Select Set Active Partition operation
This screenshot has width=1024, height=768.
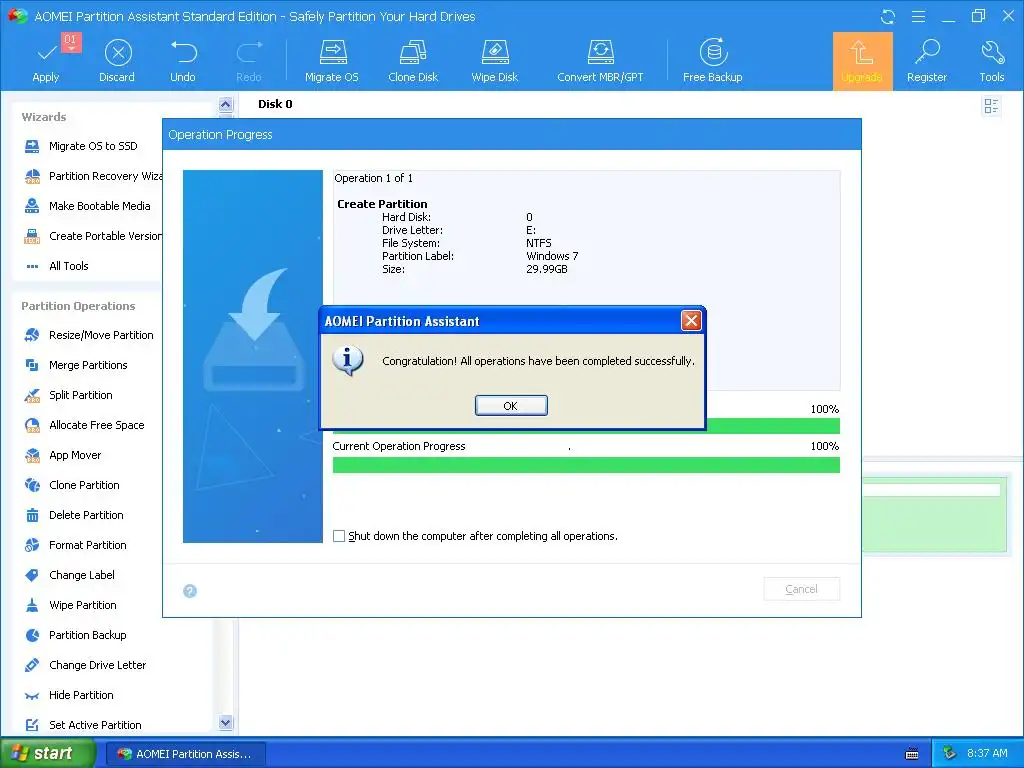coord(82,725)
